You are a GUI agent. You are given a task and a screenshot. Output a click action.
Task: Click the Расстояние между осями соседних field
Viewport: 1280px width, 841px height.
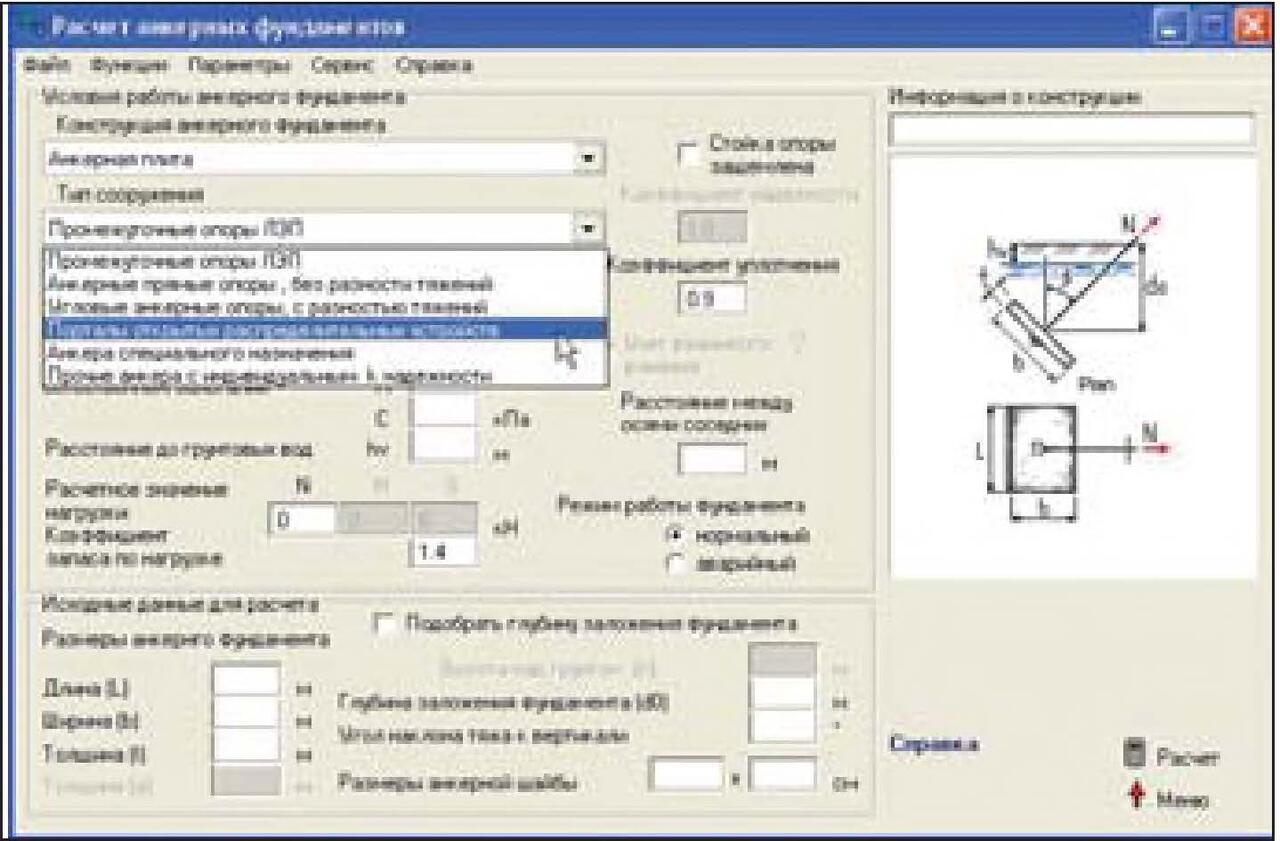[713, 459]
